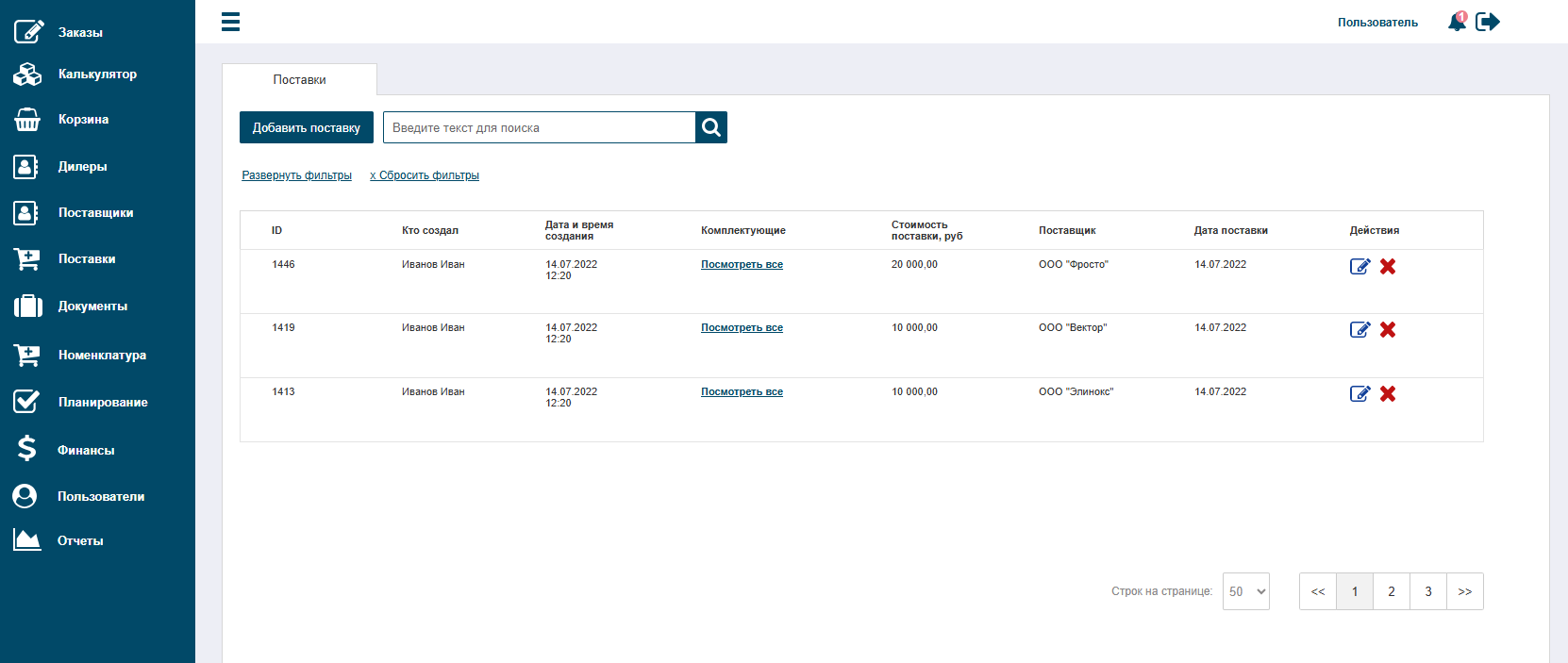1568x663 pixels.
Task: Click the Поставщик column header
Action: tap(1067, 231)
